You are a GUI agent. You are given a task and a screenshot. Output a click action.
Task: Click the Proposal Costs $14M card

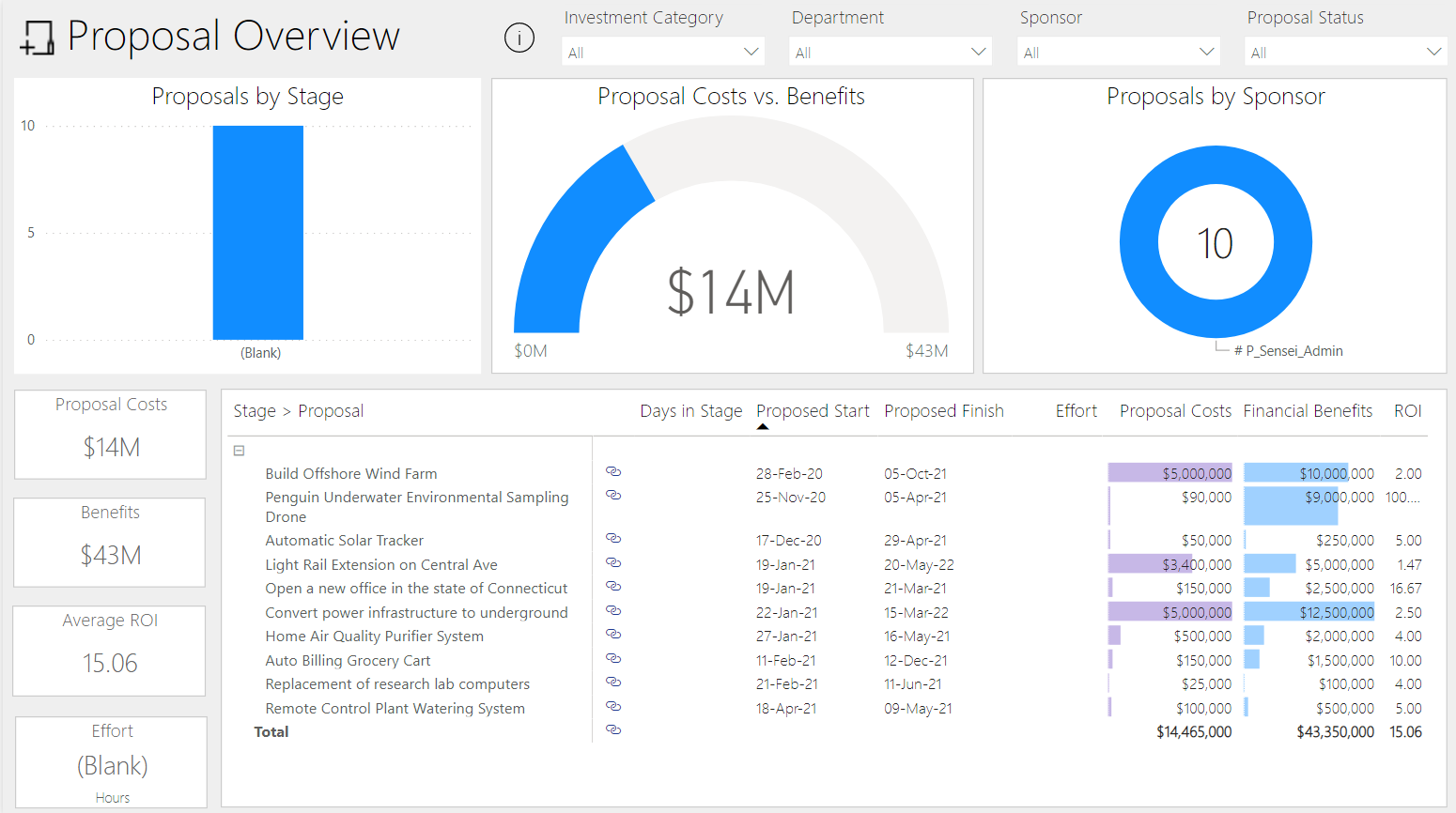click(111, 435)
